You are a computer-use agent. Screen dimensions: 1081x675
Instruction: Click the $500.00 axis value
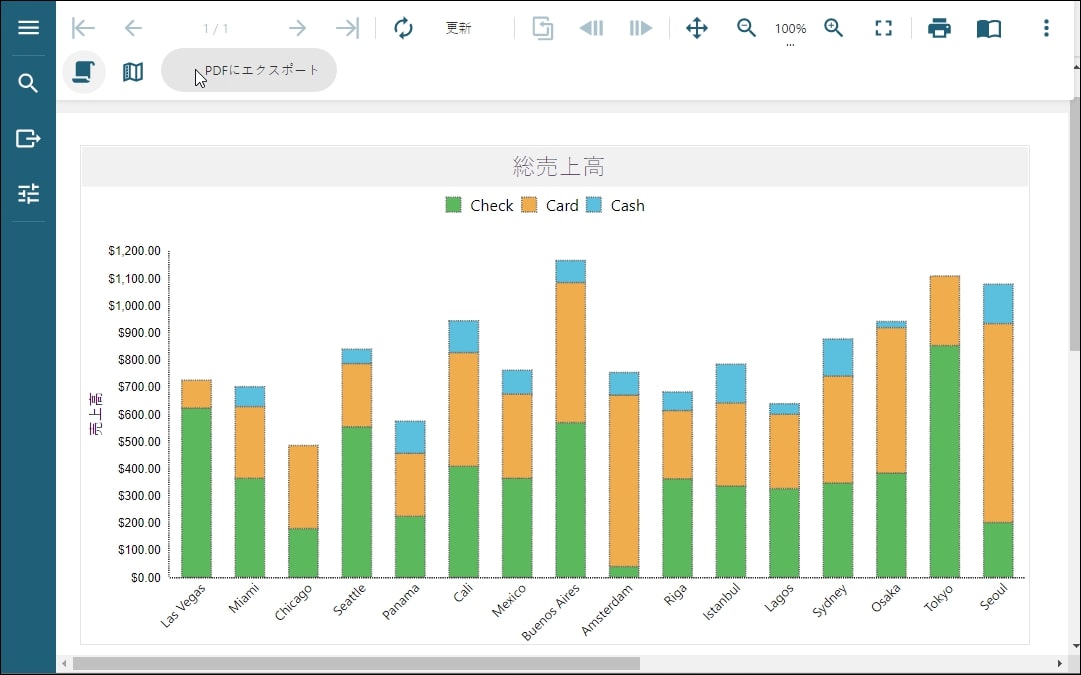[x=139, y=441]
